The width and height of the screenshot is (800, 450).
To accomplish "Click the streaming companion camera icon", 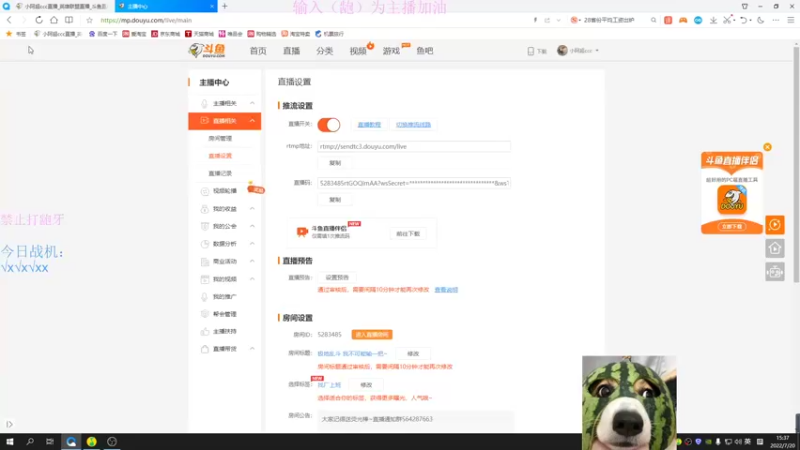I will pos(302,232).
